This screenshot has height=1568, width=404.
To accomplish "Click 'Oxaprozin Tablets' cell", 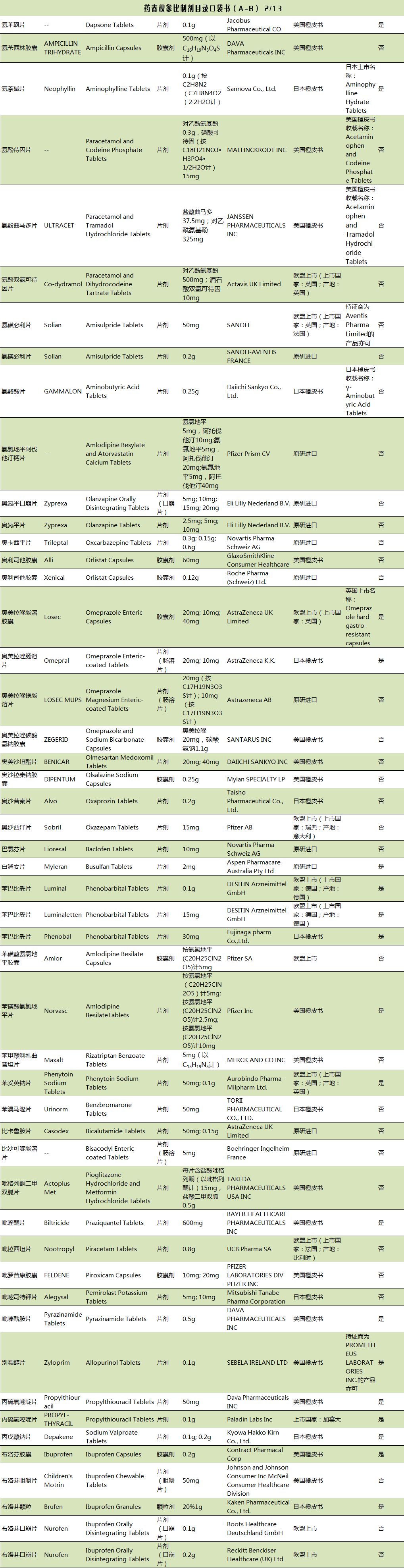I will [112, 801].
